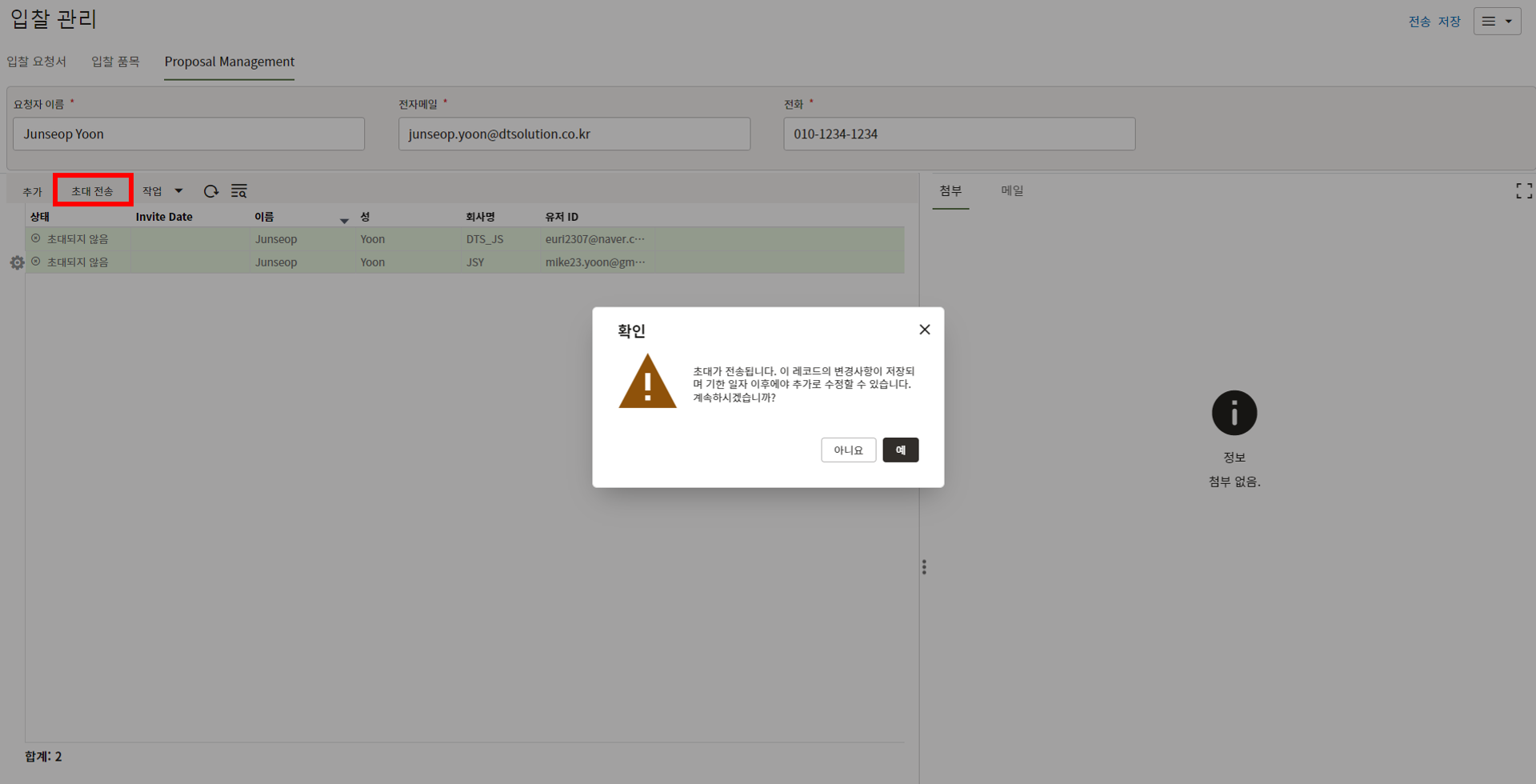The image size is (1536, 784).
Task: Click status icon of DTS_JS row
Action: pos(36,238)
